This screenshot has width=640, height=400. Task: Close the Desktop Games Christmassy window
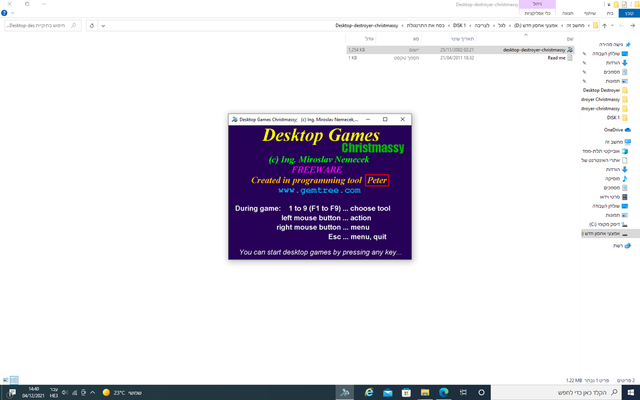pyautogui.click(x=402, y=119)
